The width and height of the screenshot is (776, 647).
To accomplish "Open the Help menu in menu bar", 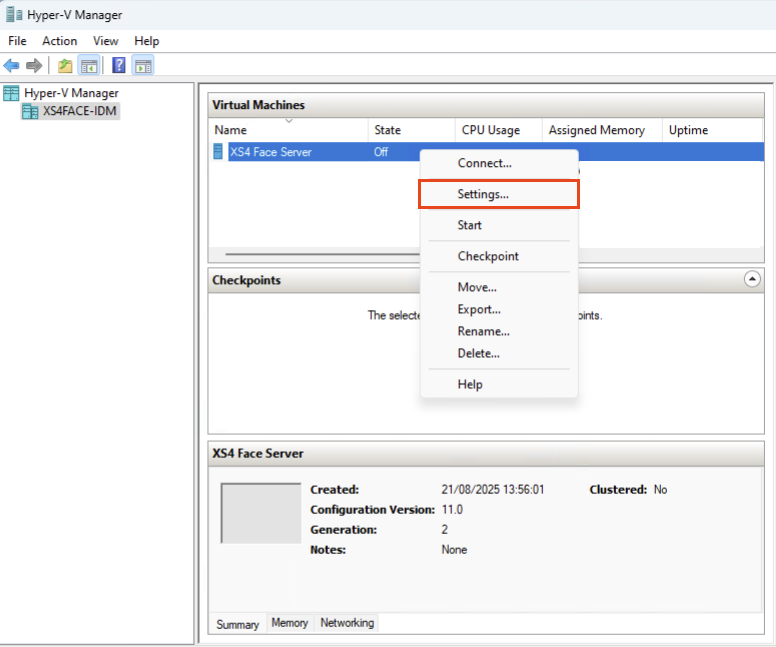I will (x=146, y=41).
